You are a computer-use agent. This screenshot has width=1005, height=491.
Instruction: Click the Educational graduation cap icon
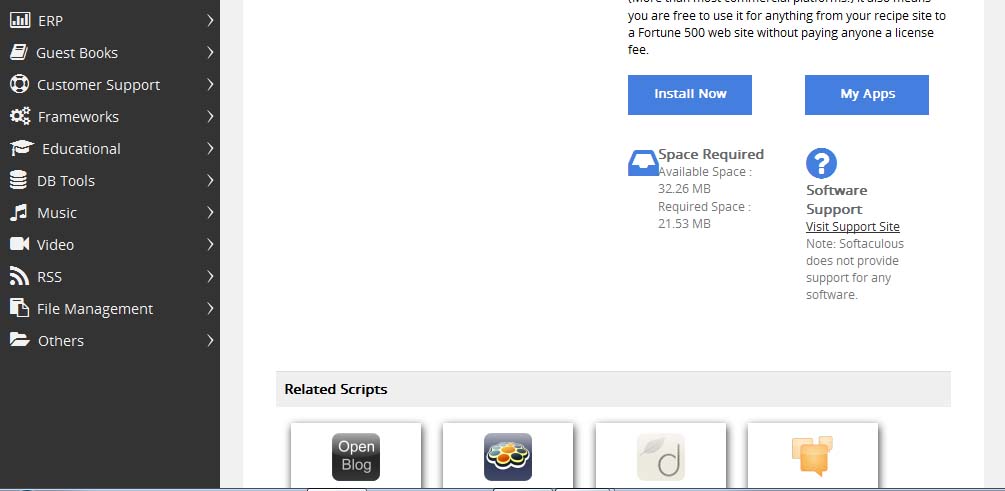(21, 148)
